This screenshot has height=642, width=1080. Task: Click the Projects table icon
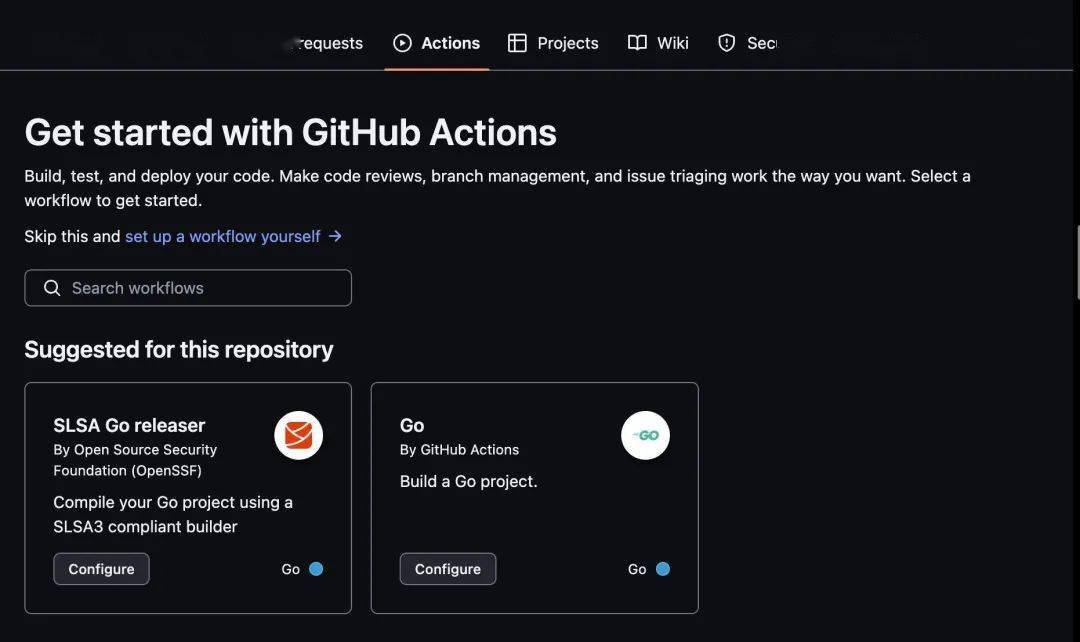click(517, 43)
